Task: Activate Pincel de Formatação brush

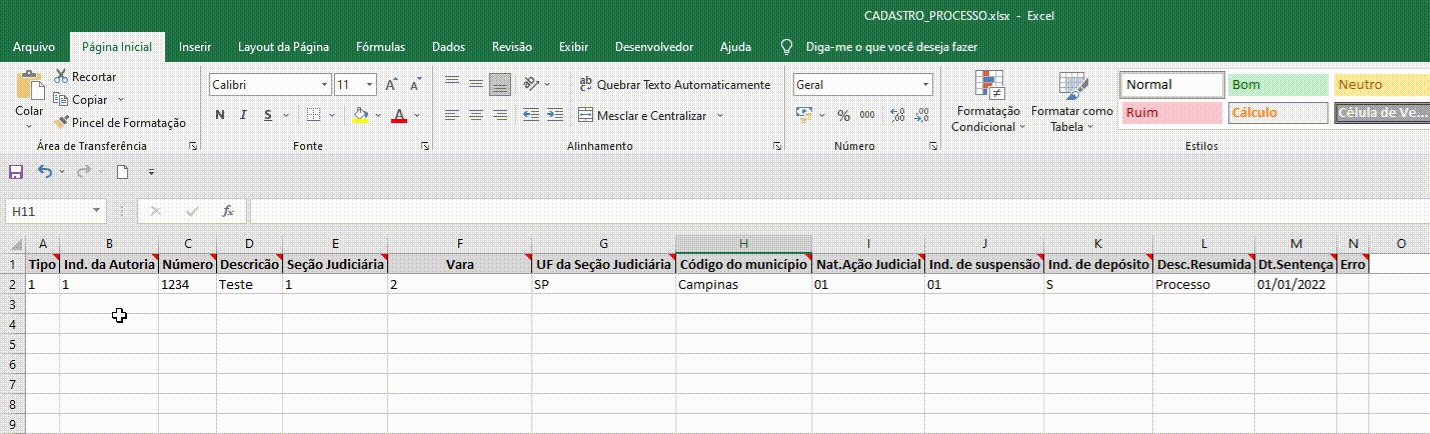Action: click(120, 123)
